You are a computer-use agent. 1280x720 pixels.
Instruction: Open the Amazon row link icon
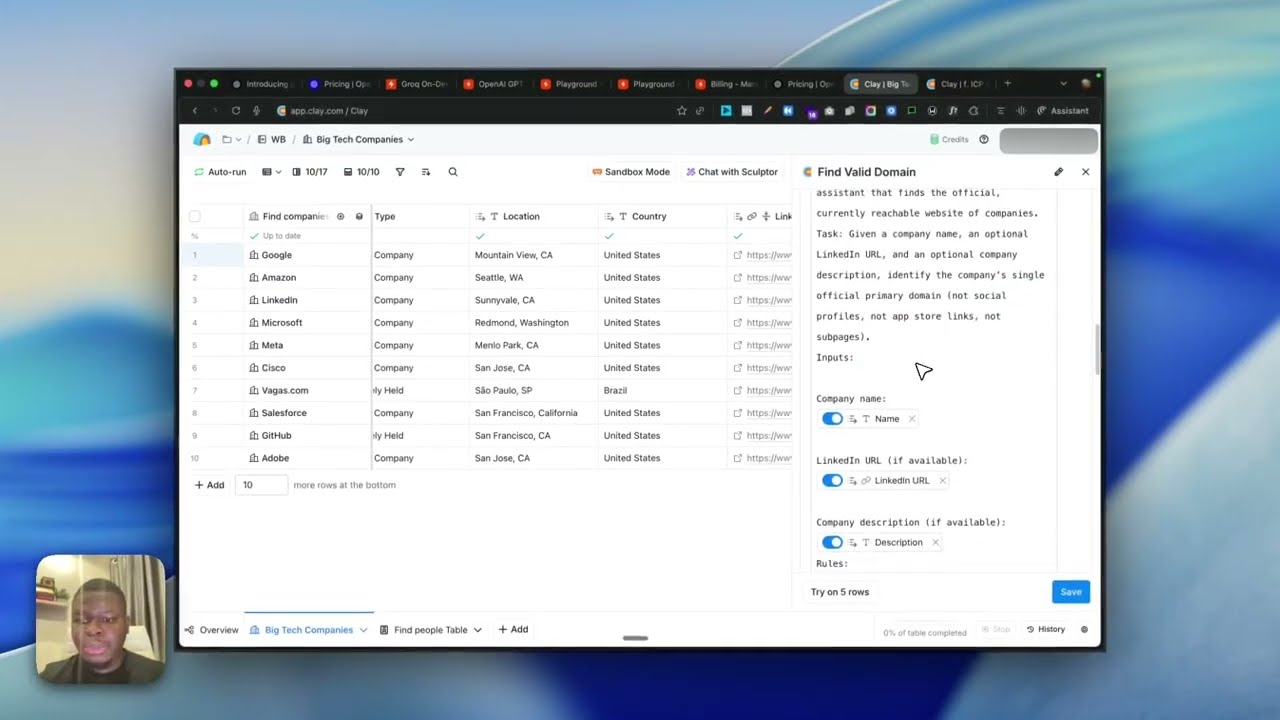pyautogui.click(x=738, y=278)
